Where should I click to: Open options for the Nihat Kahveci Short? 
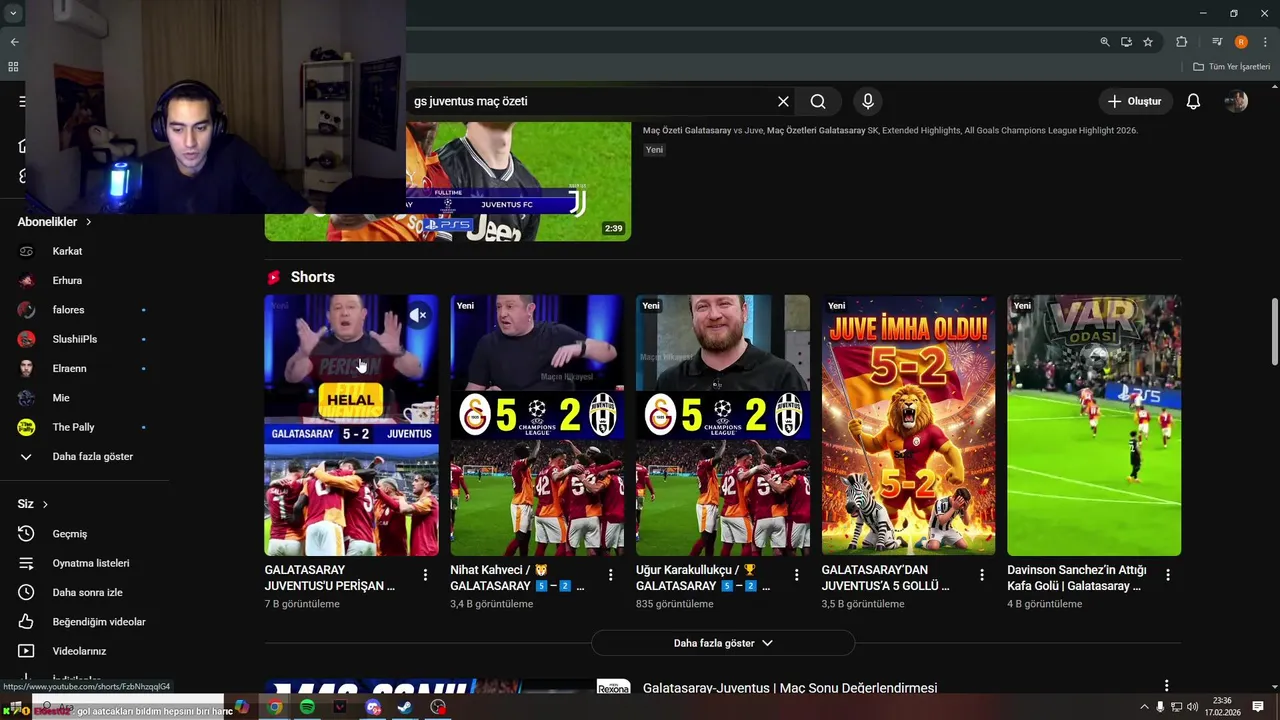610,575
